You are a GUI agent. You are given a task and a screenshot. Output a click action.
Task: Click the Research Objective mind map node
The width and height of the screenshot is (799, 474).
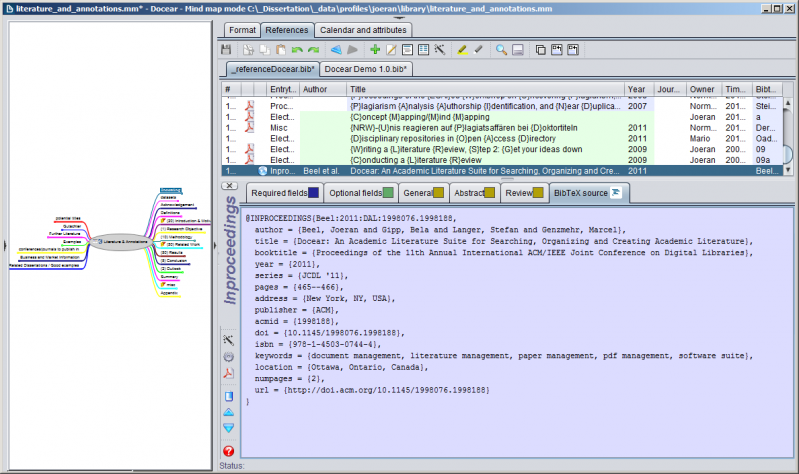182,229
